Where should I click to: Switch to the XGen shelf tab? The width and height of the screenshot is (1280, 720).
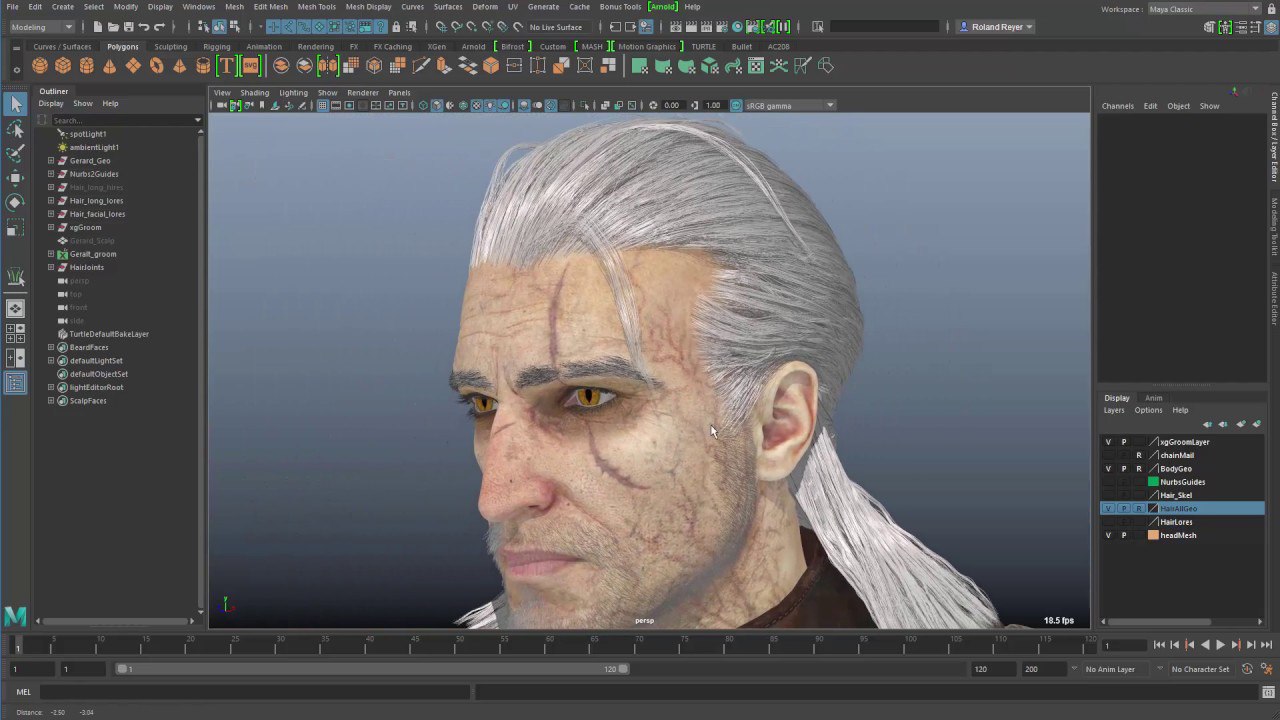coord(437,47)
